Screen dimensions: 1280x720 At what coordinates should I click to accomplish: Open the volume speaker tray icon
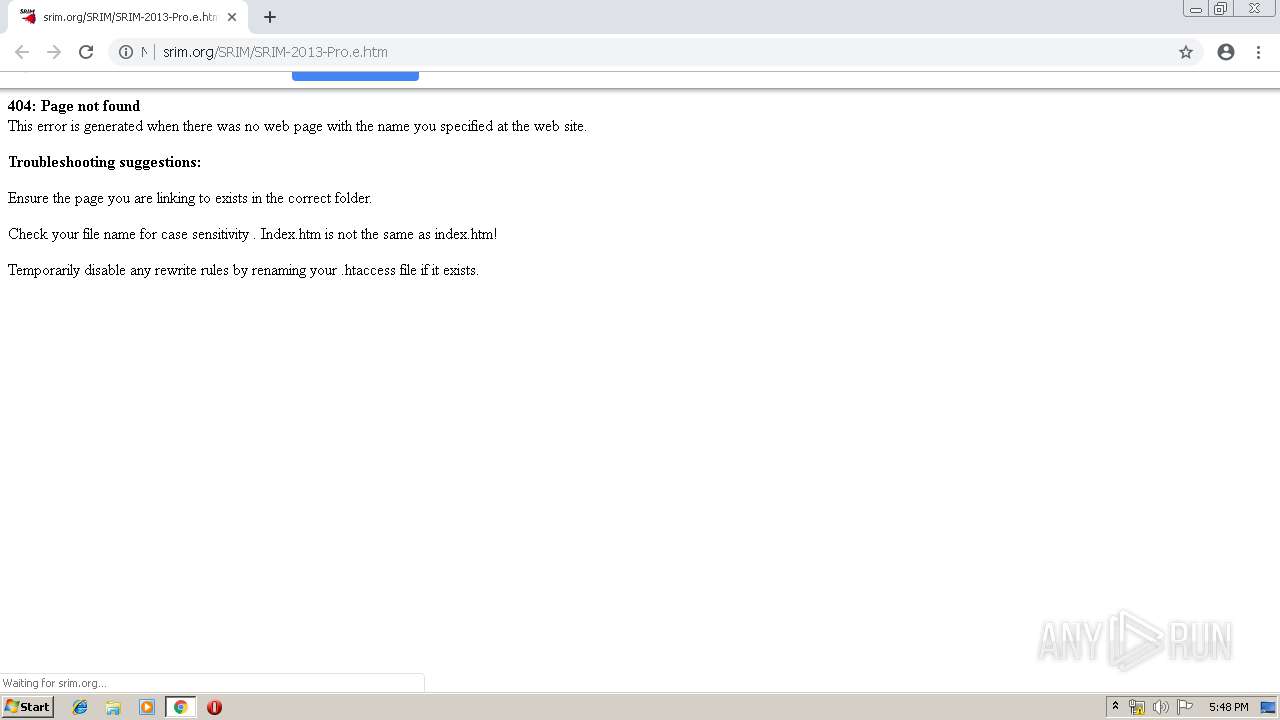(1161, 707)
